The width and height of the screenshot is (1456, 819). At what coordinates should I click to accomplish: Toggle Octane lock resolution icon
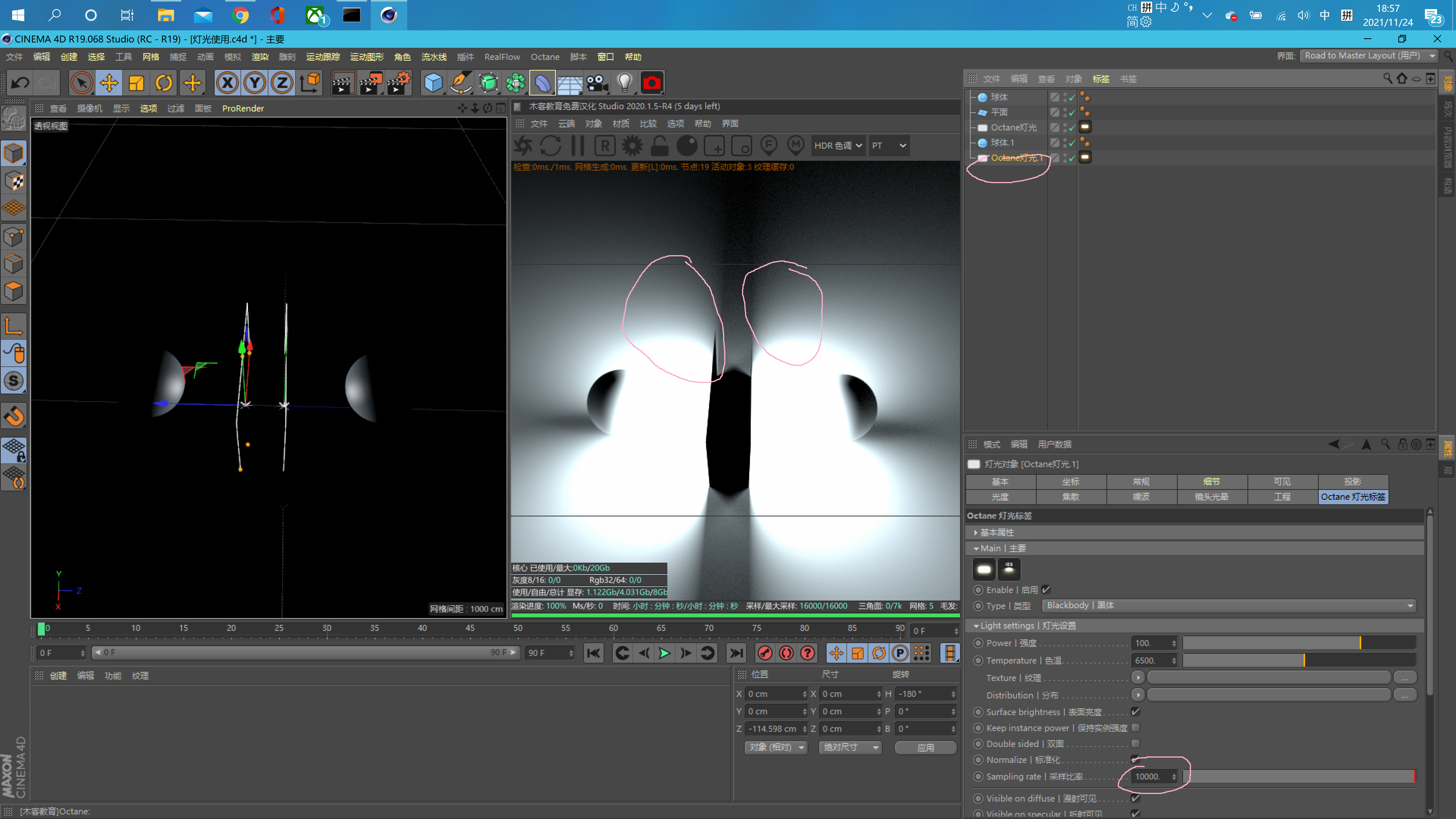pyautogui.click(x=660, y=146)
